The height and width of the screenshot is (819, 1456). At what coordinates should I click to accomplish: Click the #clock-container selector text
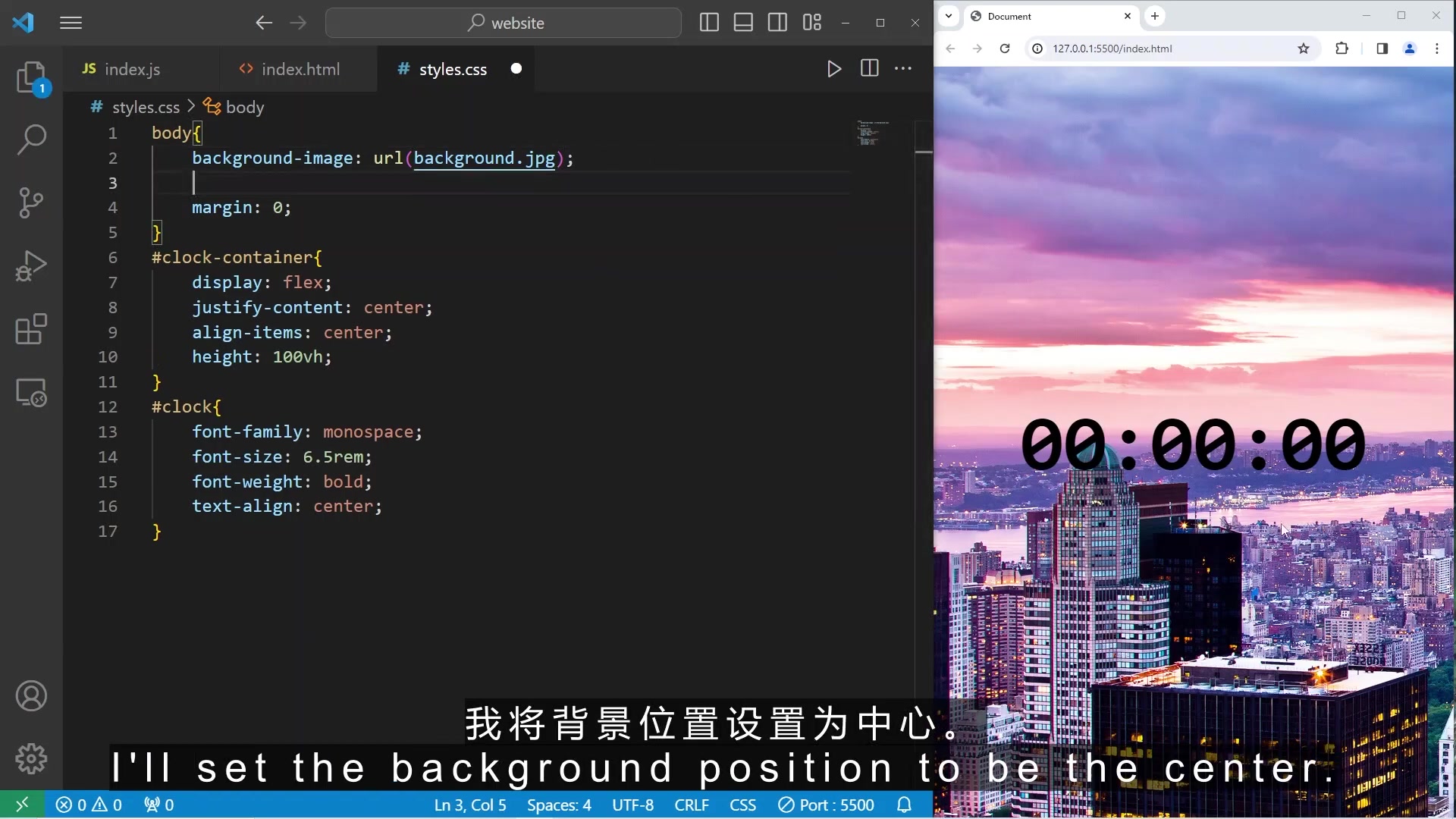232,257
